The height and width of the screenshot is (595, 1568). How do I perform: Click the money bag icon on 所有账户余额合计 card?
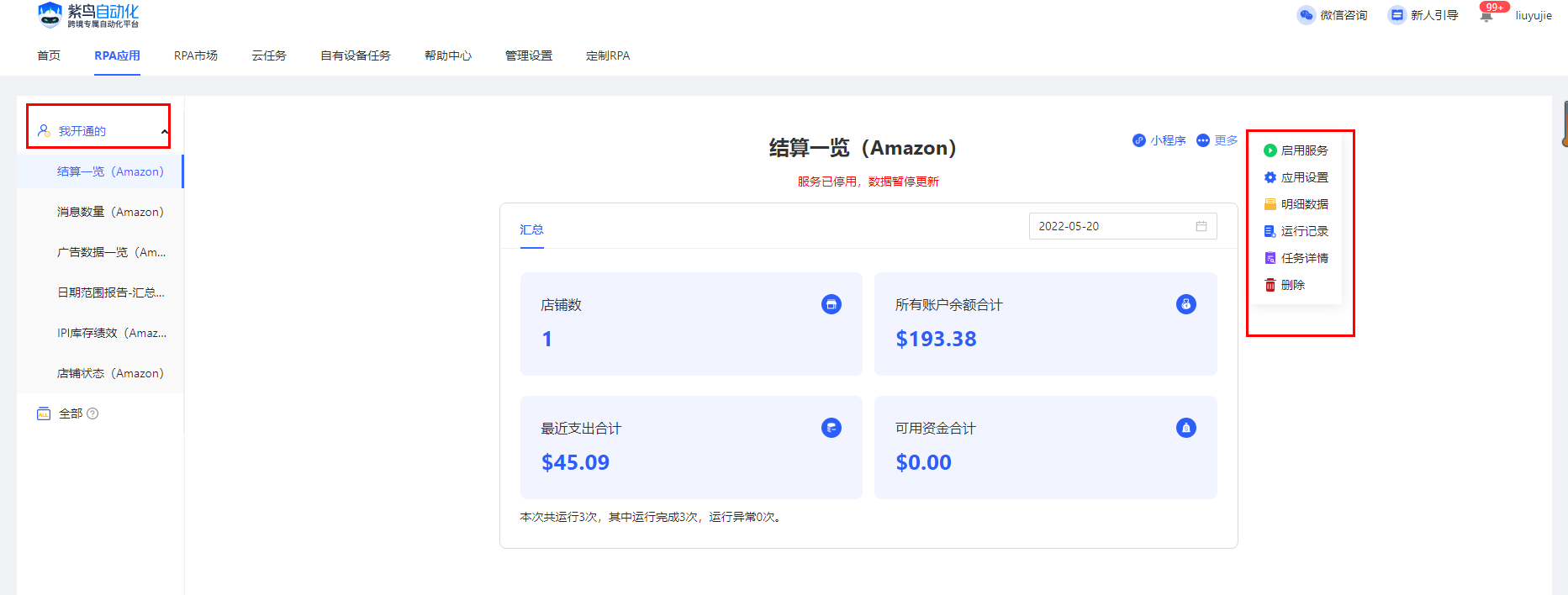(x=1186, y=304)
